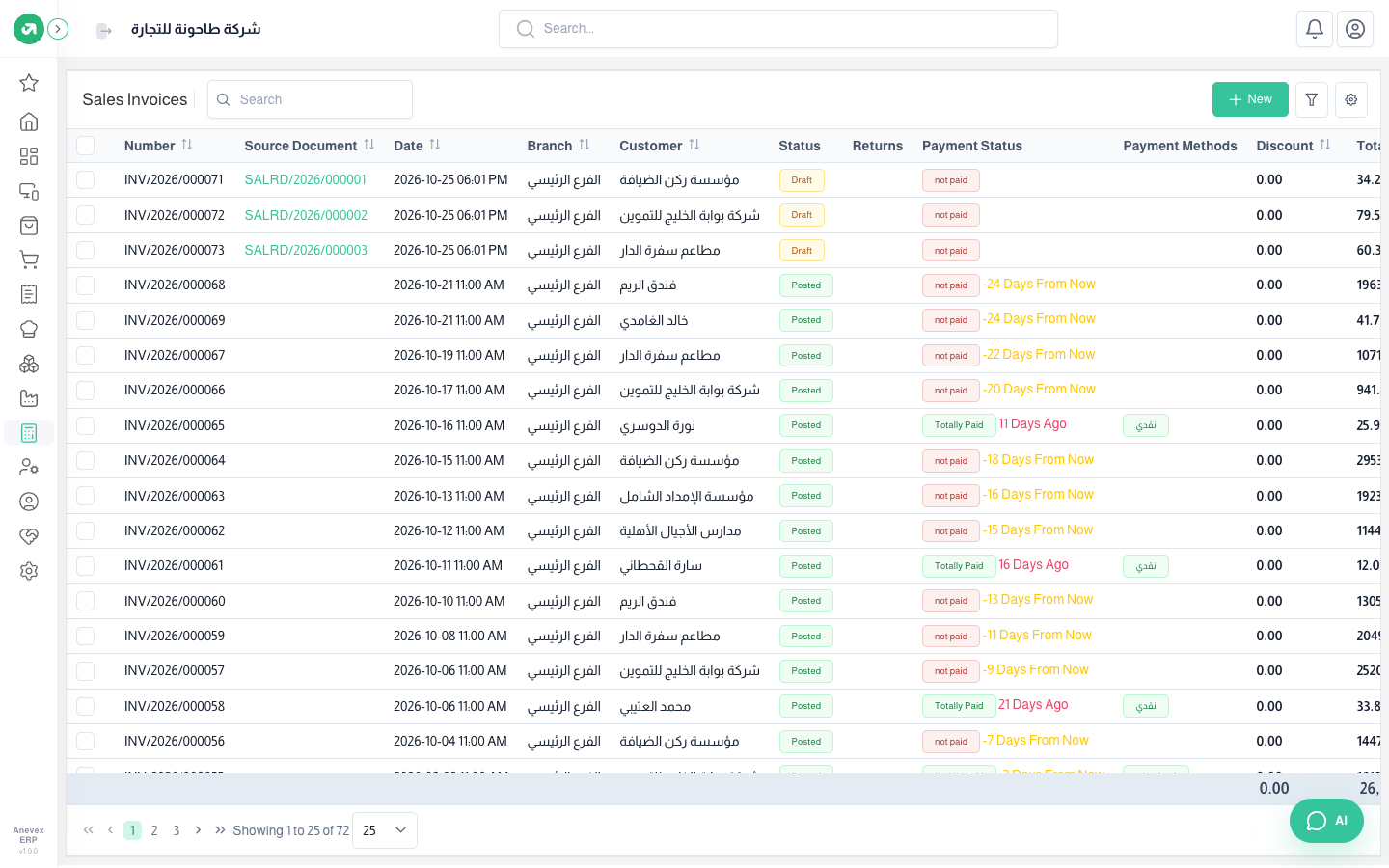Jump to the last page arrow

pos(220,830)
